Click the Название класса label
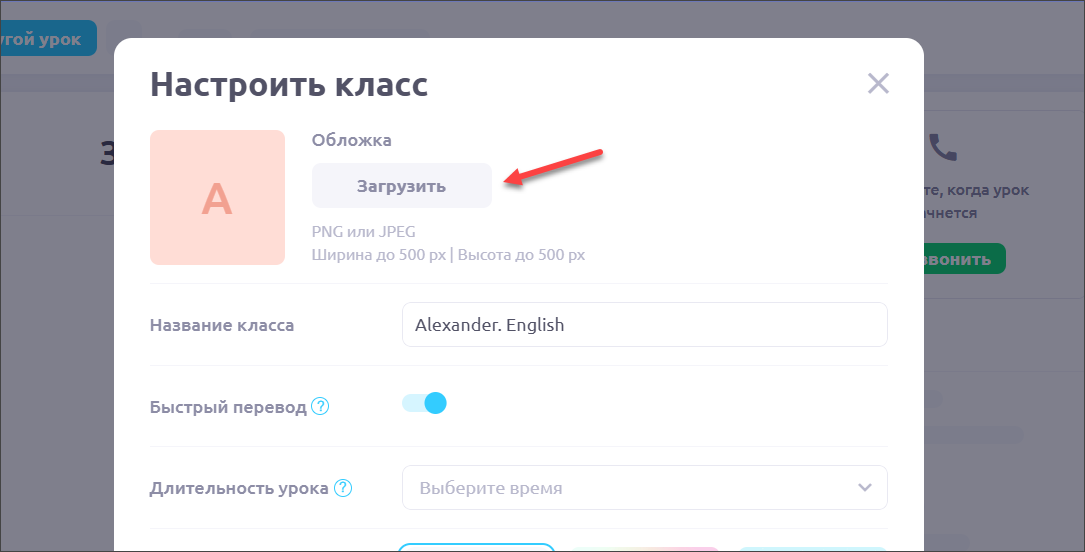1085x552 pixels. [x=221, y=325]
